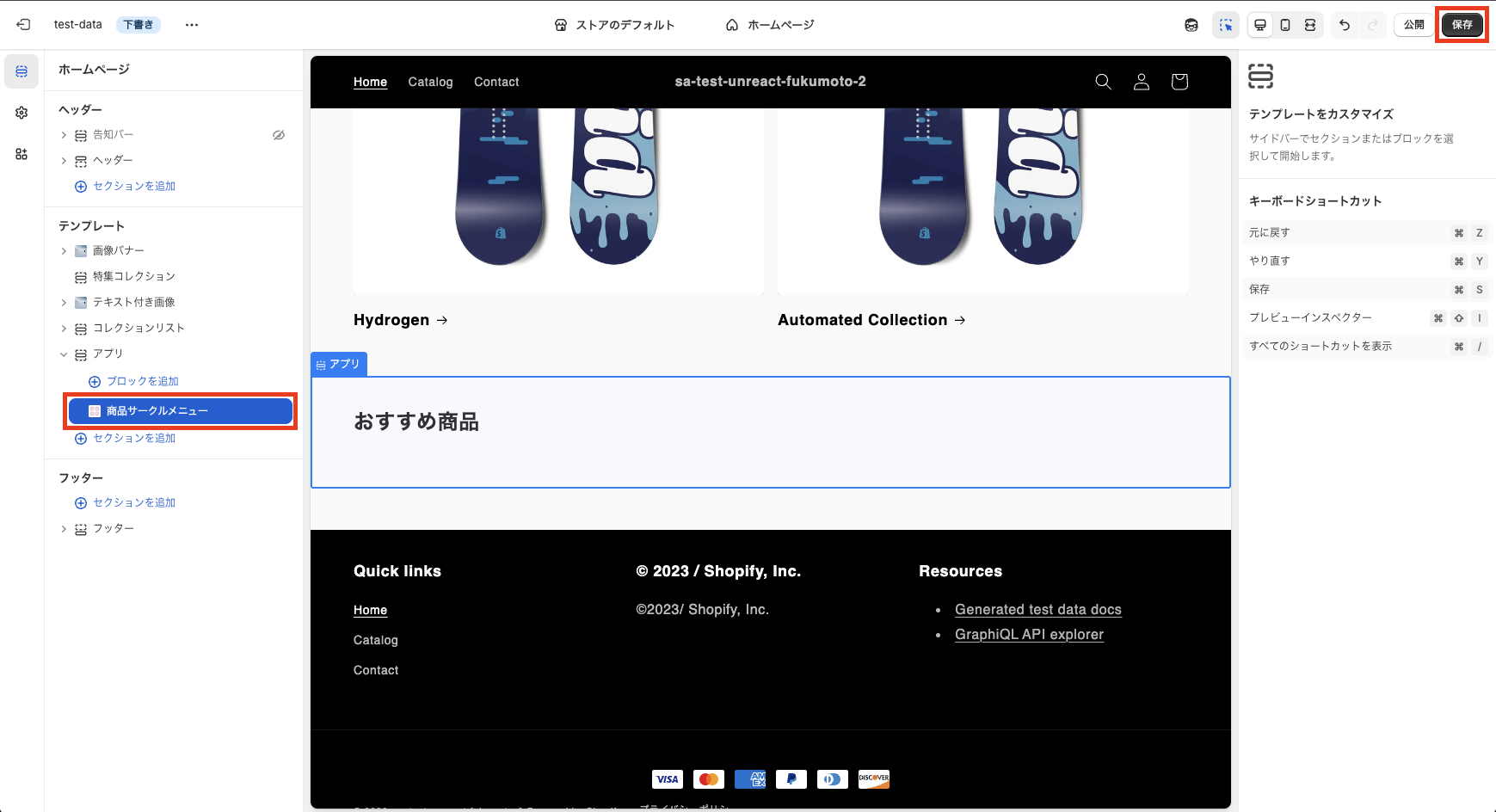
Task: Open the app embeds panel
Action: coord(22,154)
